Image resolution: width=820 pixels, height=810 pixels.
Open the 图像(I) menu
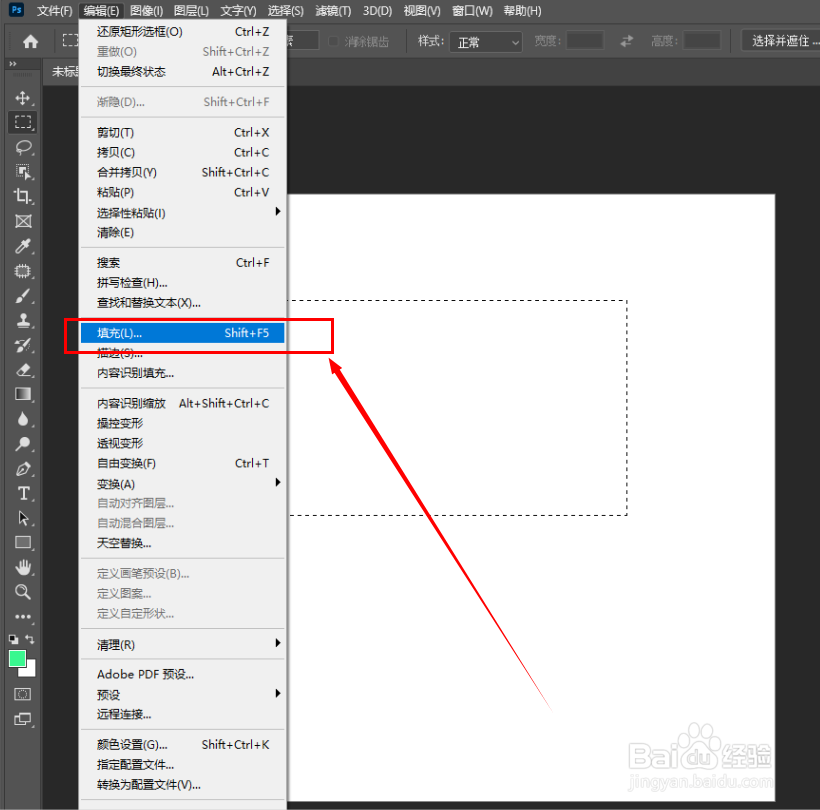(x=146, y=10)
